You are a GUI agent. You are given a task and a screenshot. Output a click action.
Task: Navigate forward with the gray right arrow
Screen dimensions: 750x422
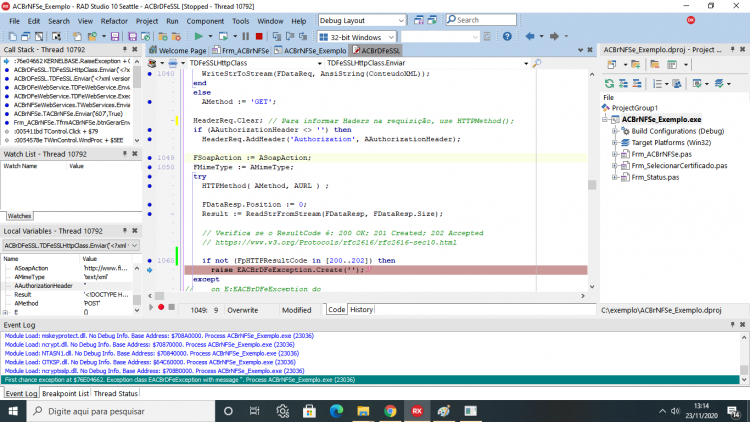(554, 36)
